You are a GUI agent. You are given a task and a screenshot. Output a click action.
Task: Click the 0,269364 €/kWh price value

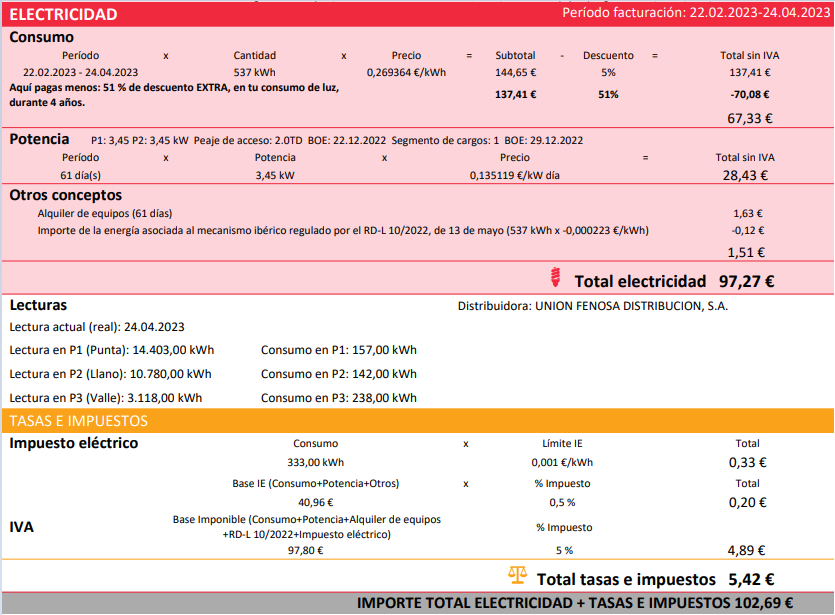pyautogui.click(x=406, y=72)
